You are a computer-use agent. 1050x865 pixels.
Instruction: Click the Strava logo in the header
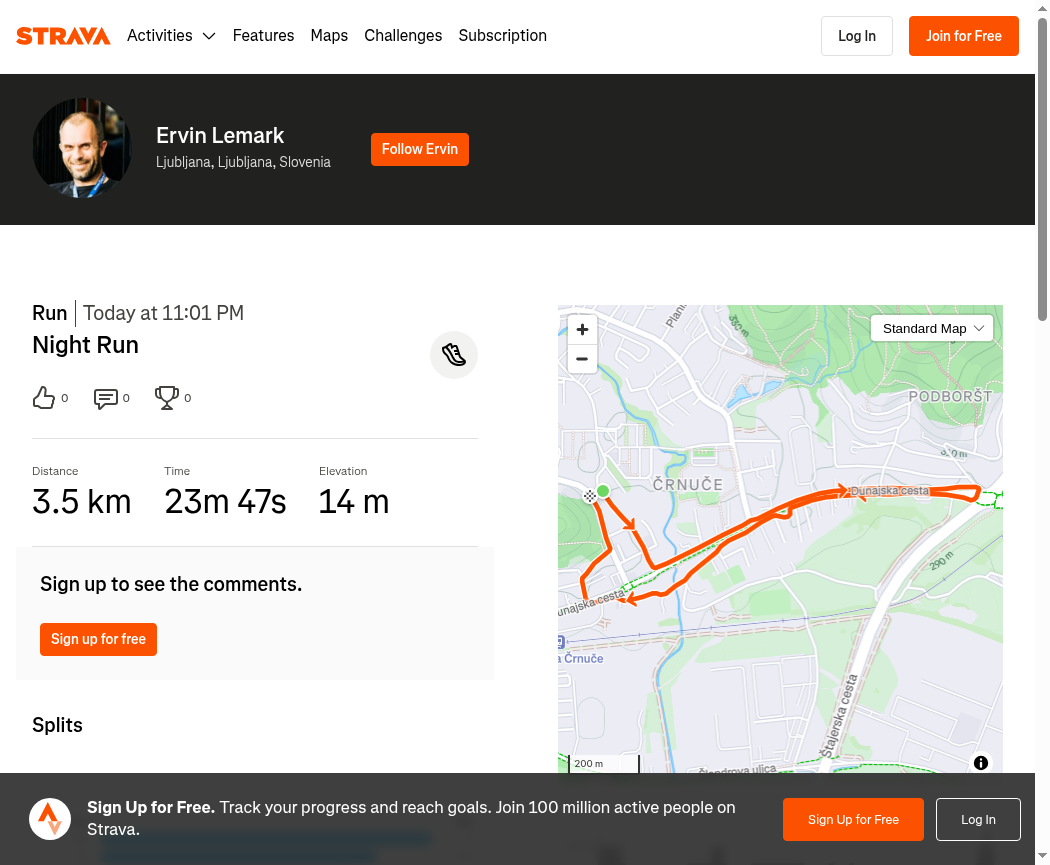coord(63,35)
